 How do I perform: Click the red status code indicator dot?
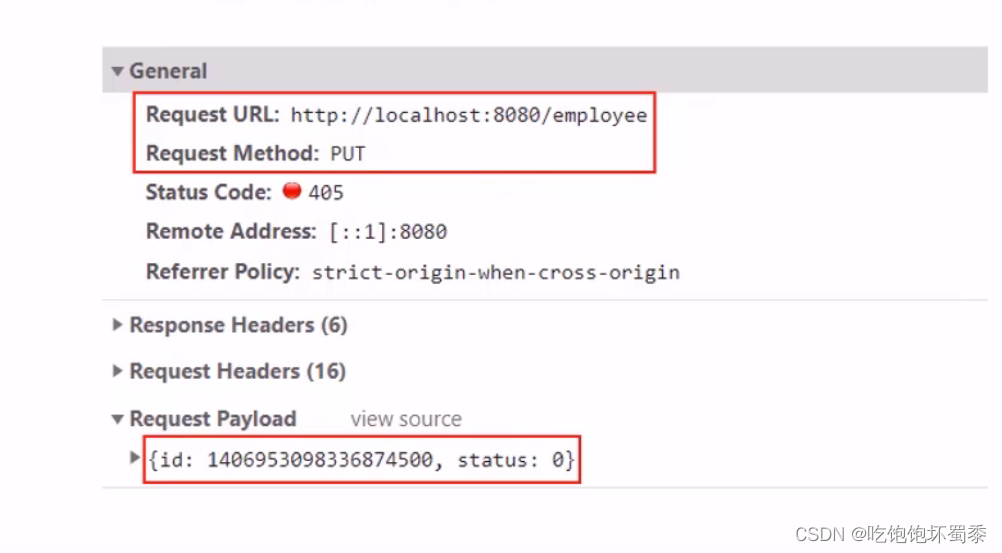(x=292, y=191)
